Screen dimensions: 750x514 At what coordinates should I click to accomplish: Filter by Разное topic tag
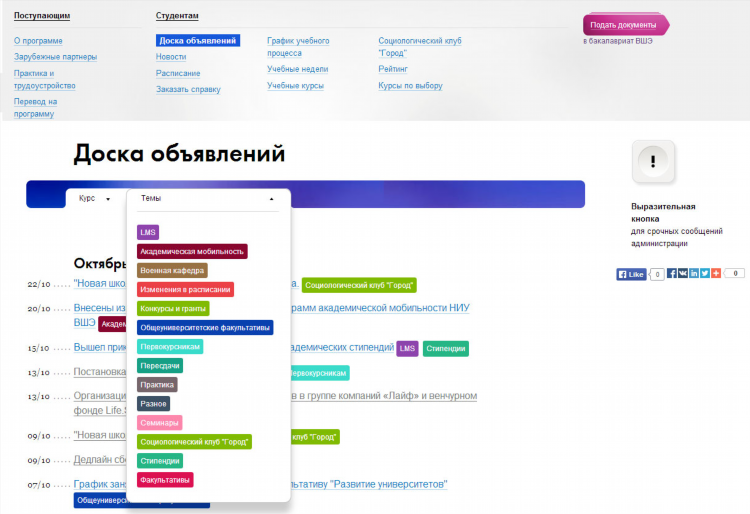(x=153, y=404)
